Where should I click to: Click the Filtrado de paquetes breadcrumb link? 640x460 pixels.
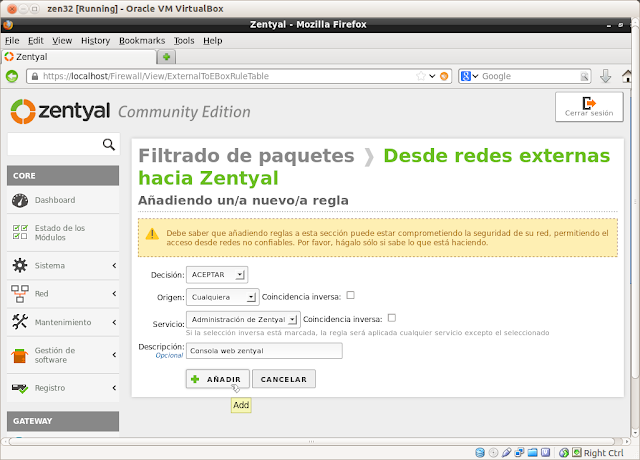[x=247, y=156]
